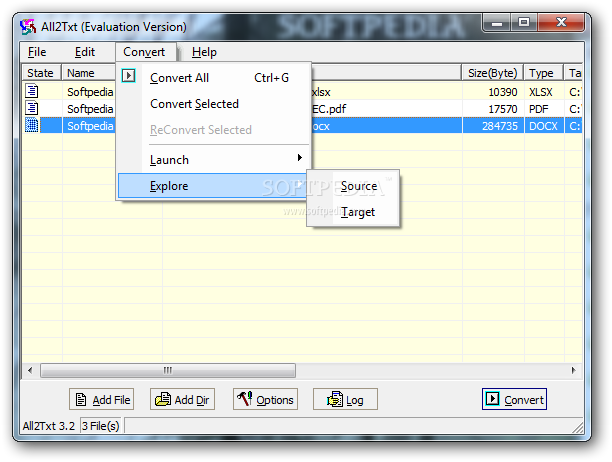Sort by the Type column header
The image size is (612, 462).
543,73
